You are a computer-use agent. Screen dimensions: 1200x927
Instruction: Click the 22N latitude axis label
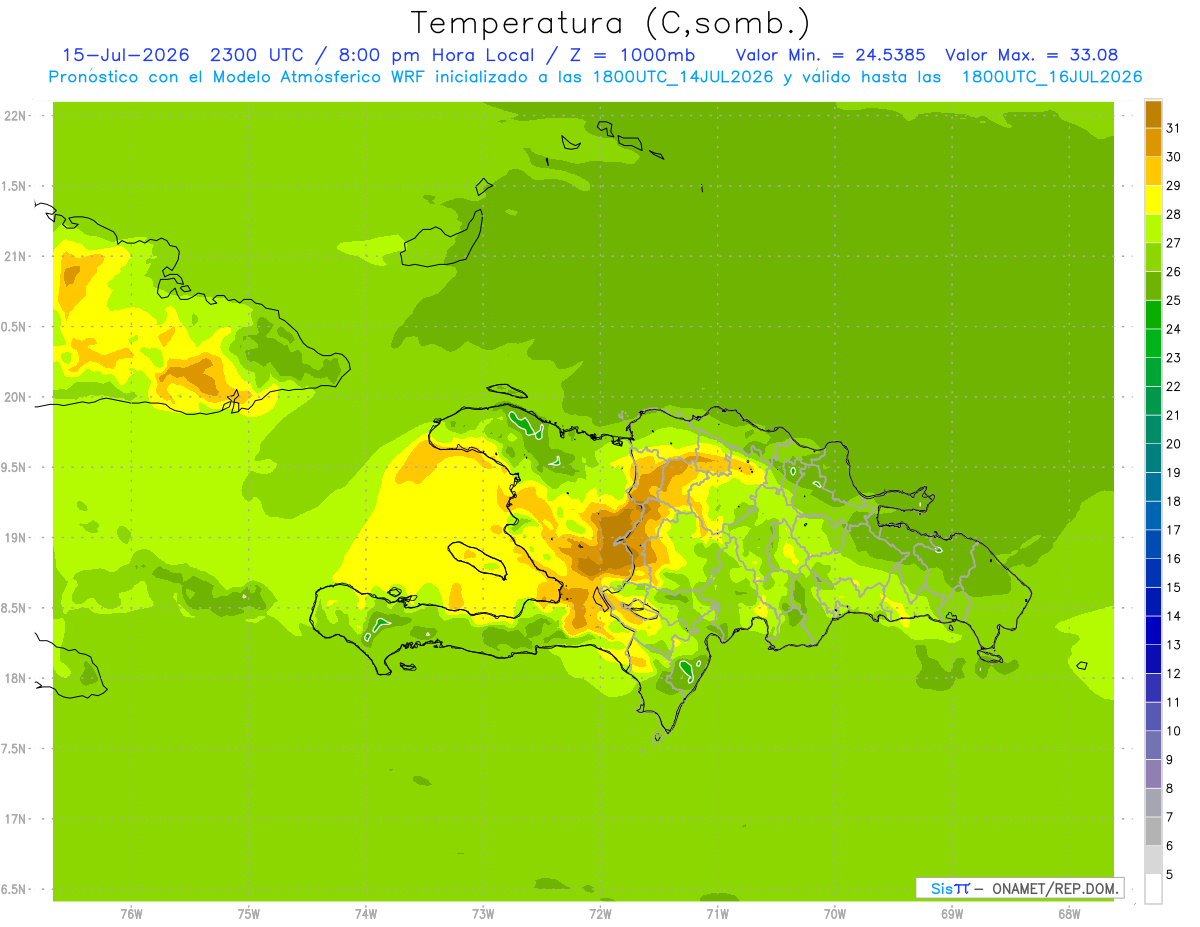click(x=16, y=115)
